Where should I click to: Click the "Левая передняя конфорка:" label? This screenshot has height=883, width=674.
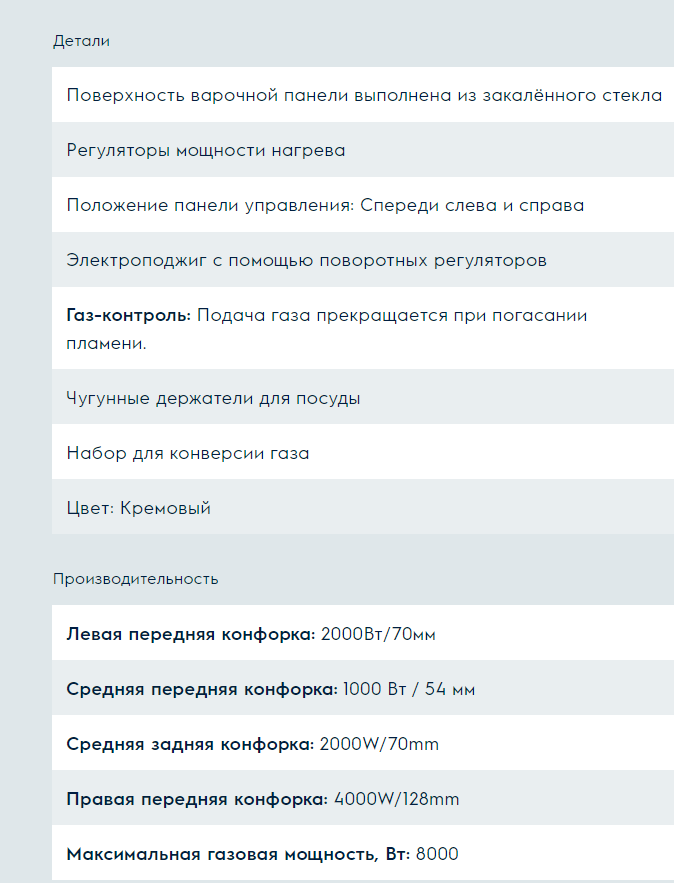[191, 634]
